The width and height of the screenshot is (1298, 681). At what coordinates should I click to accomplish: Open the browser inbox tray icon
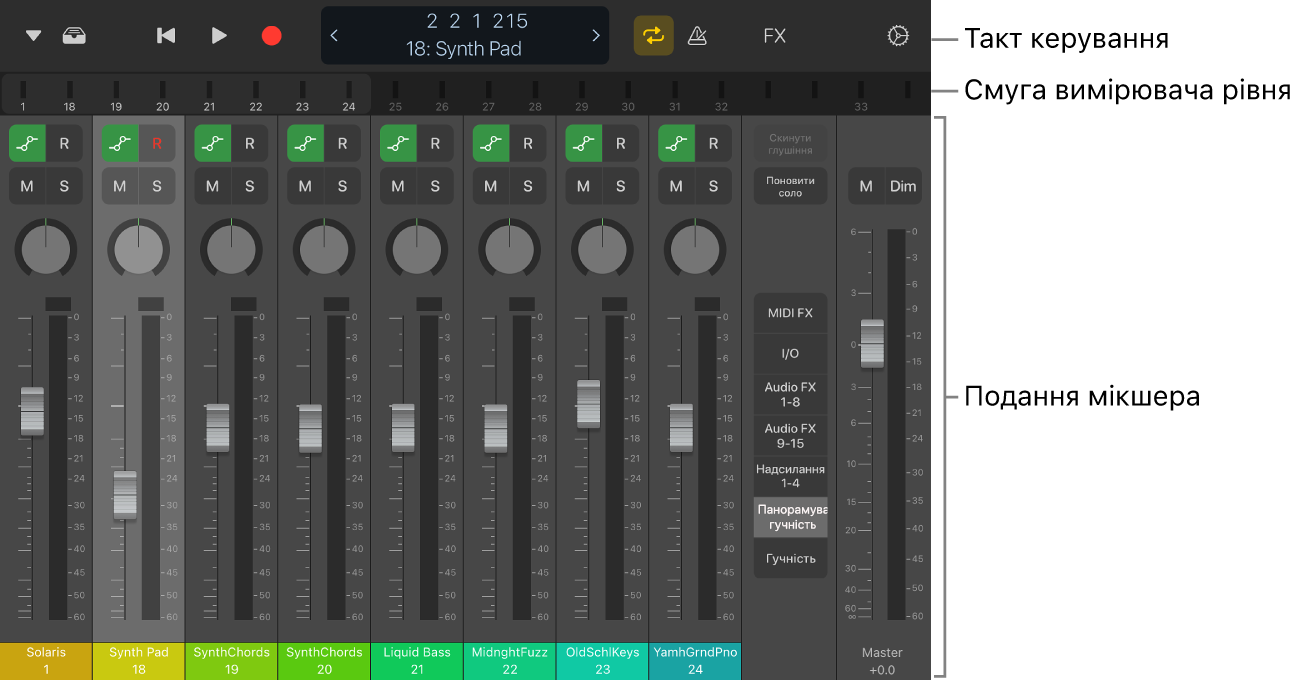74,36
